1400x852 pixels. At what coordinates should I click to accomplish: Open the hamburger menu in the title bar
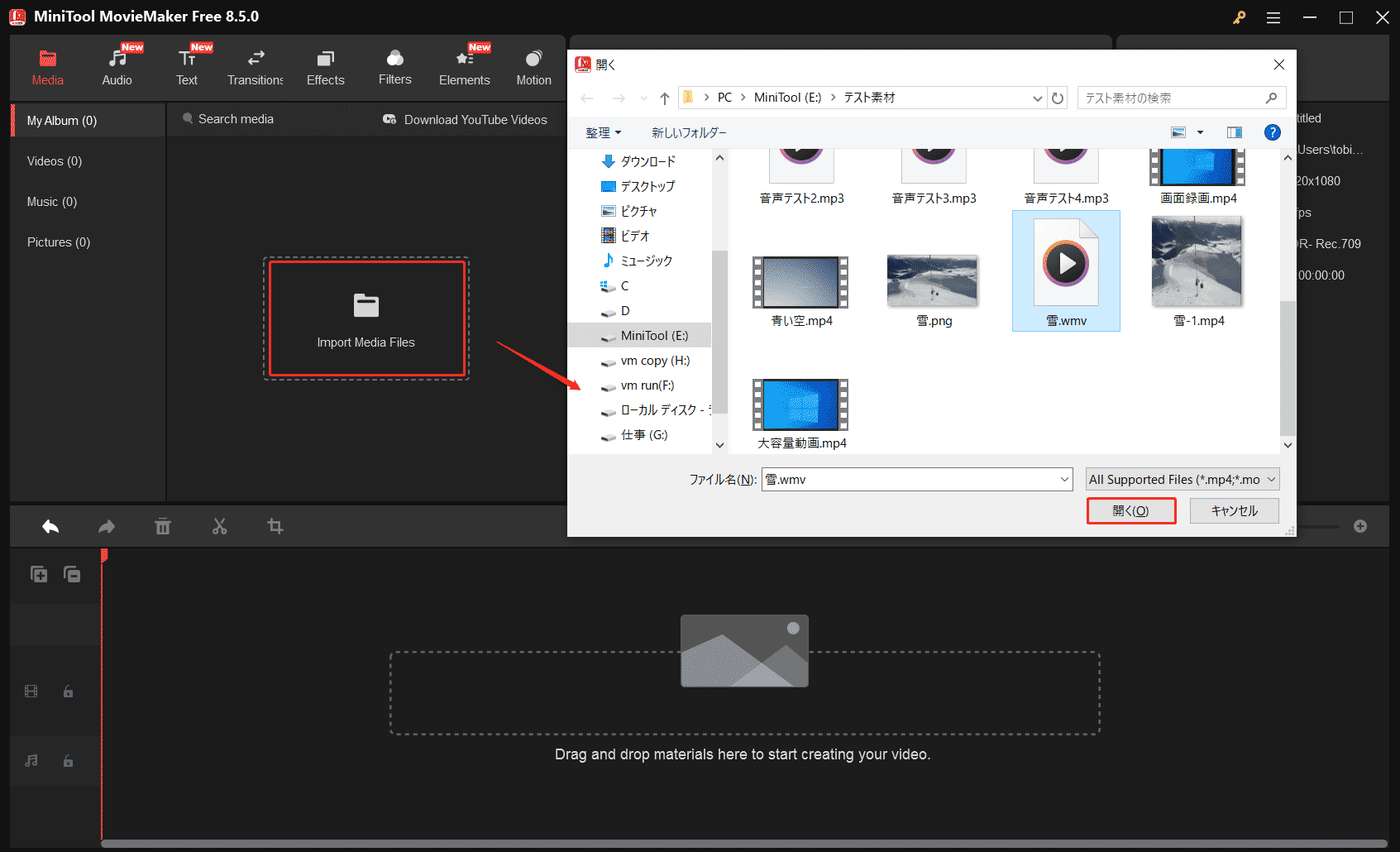click(x=1273, y=17)
